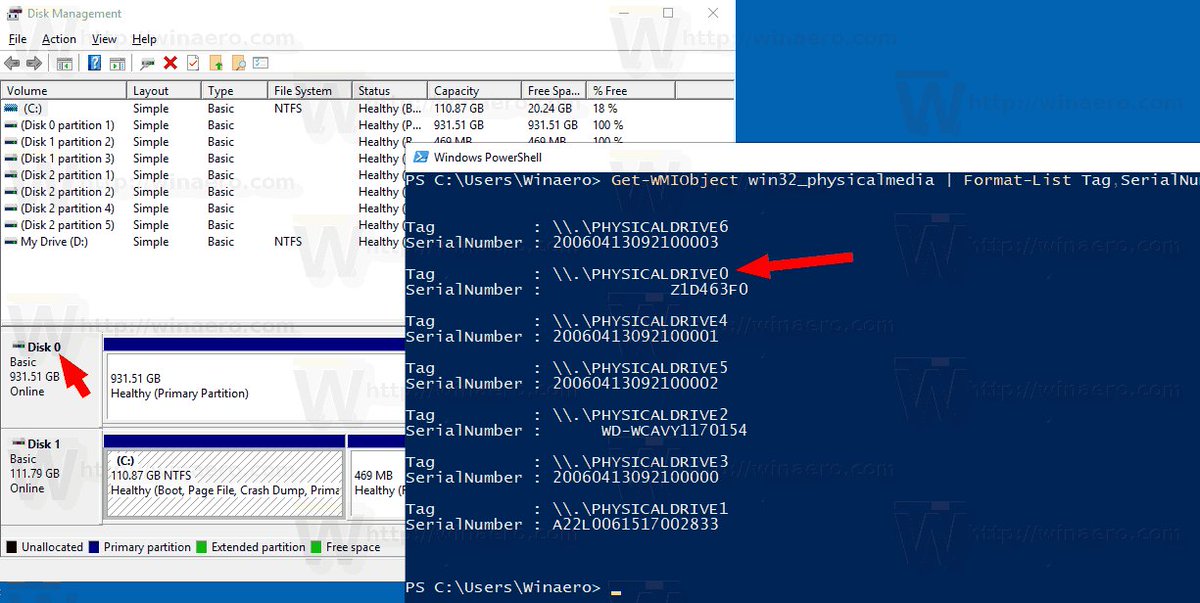1200x603 pixels.
Task: Click the settings list view toolbar icon
Action: click(x=261, y=63)
